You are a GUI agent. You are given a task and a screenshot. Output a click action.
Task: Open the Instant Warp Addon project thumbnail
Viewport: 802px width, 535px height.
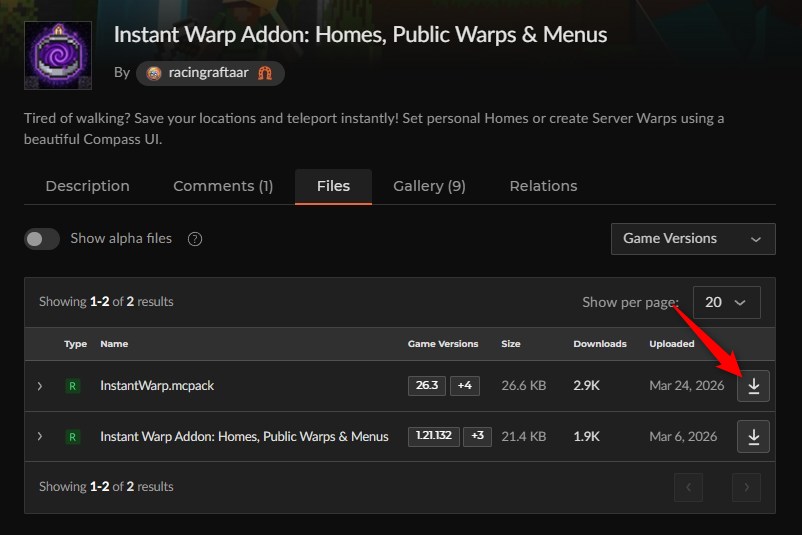pos(58,55)
